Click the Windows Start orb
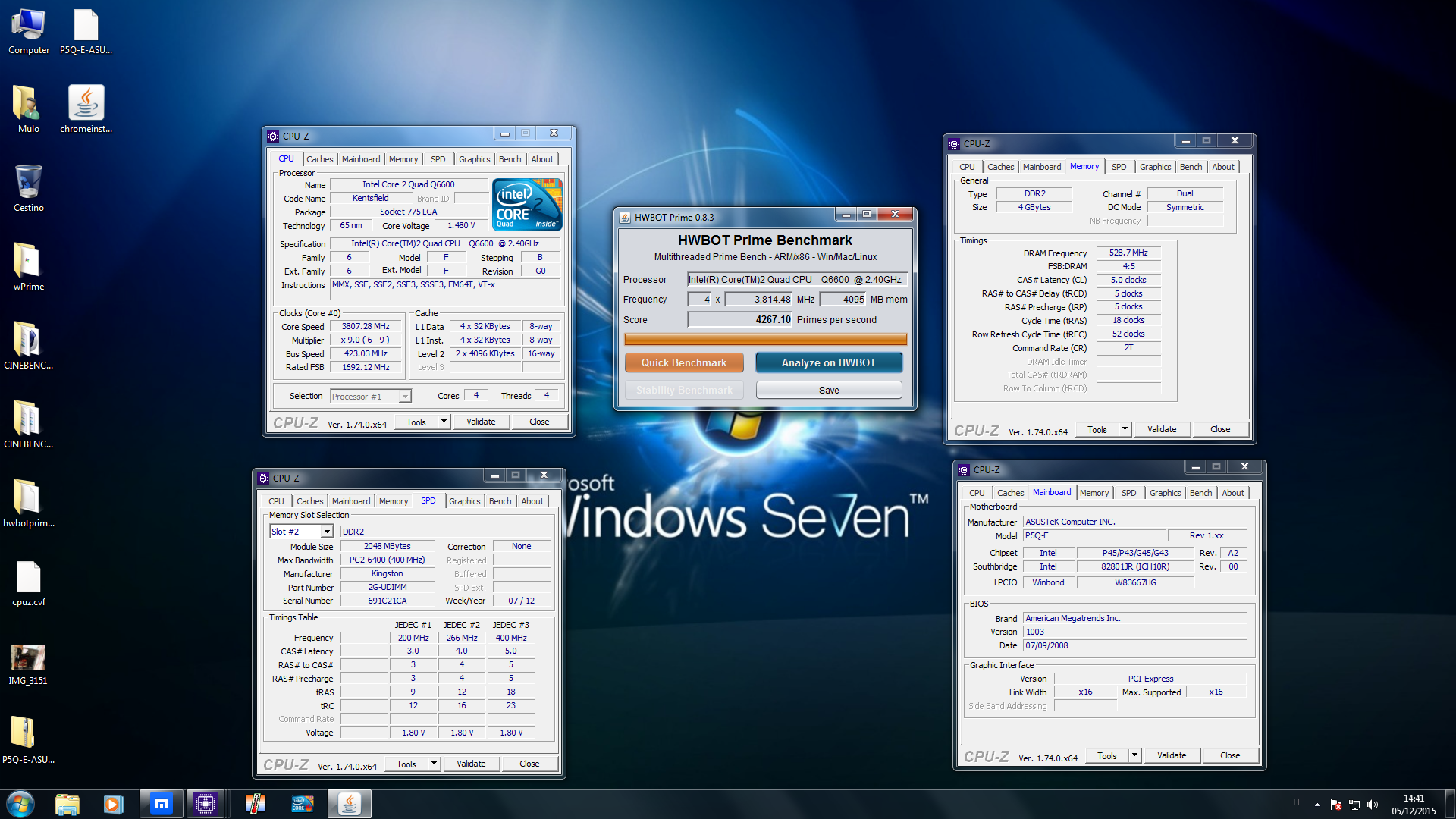 20,804
